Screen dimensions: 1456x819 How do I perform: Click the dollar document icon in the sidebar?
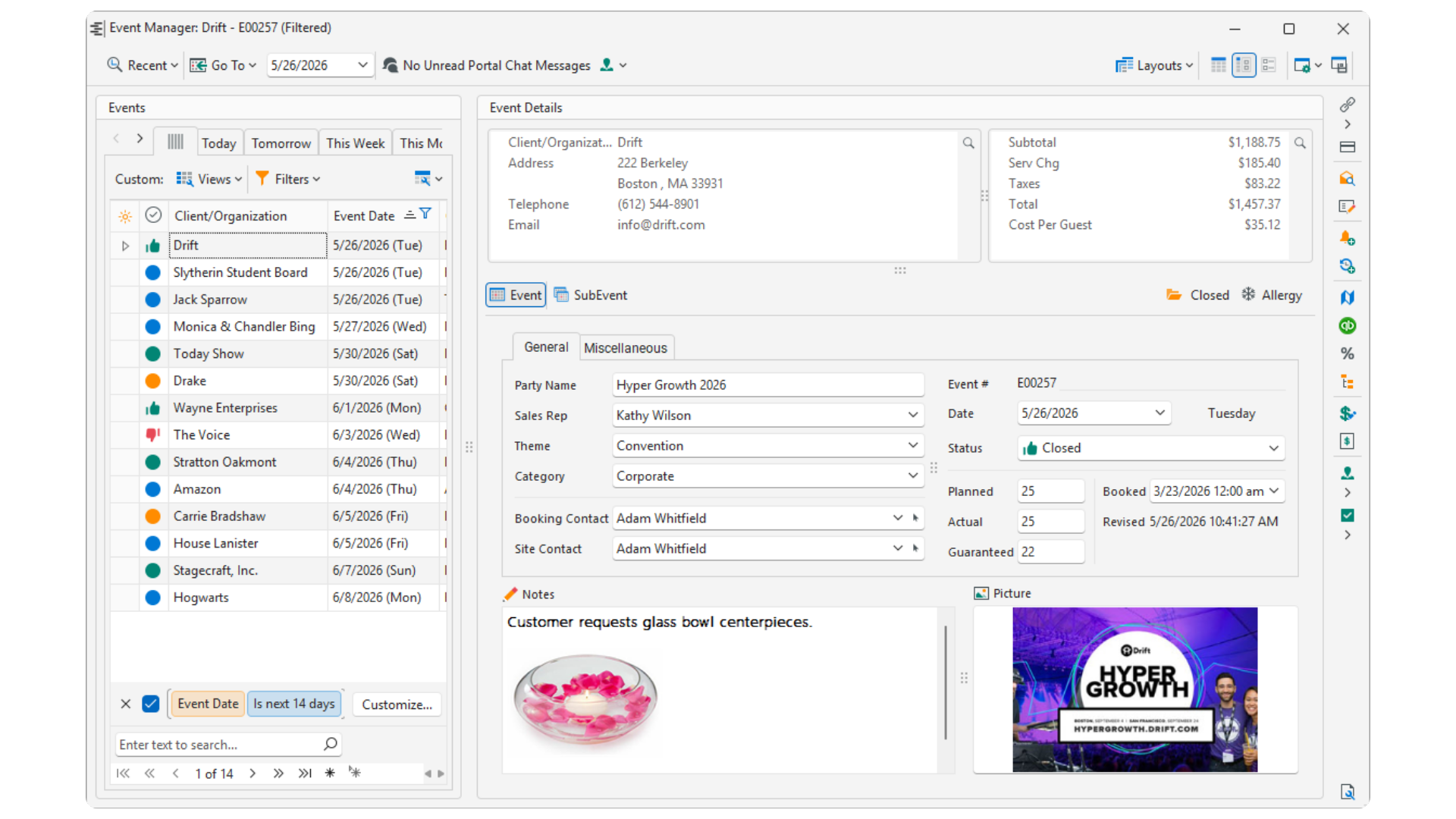point(1348,441)
